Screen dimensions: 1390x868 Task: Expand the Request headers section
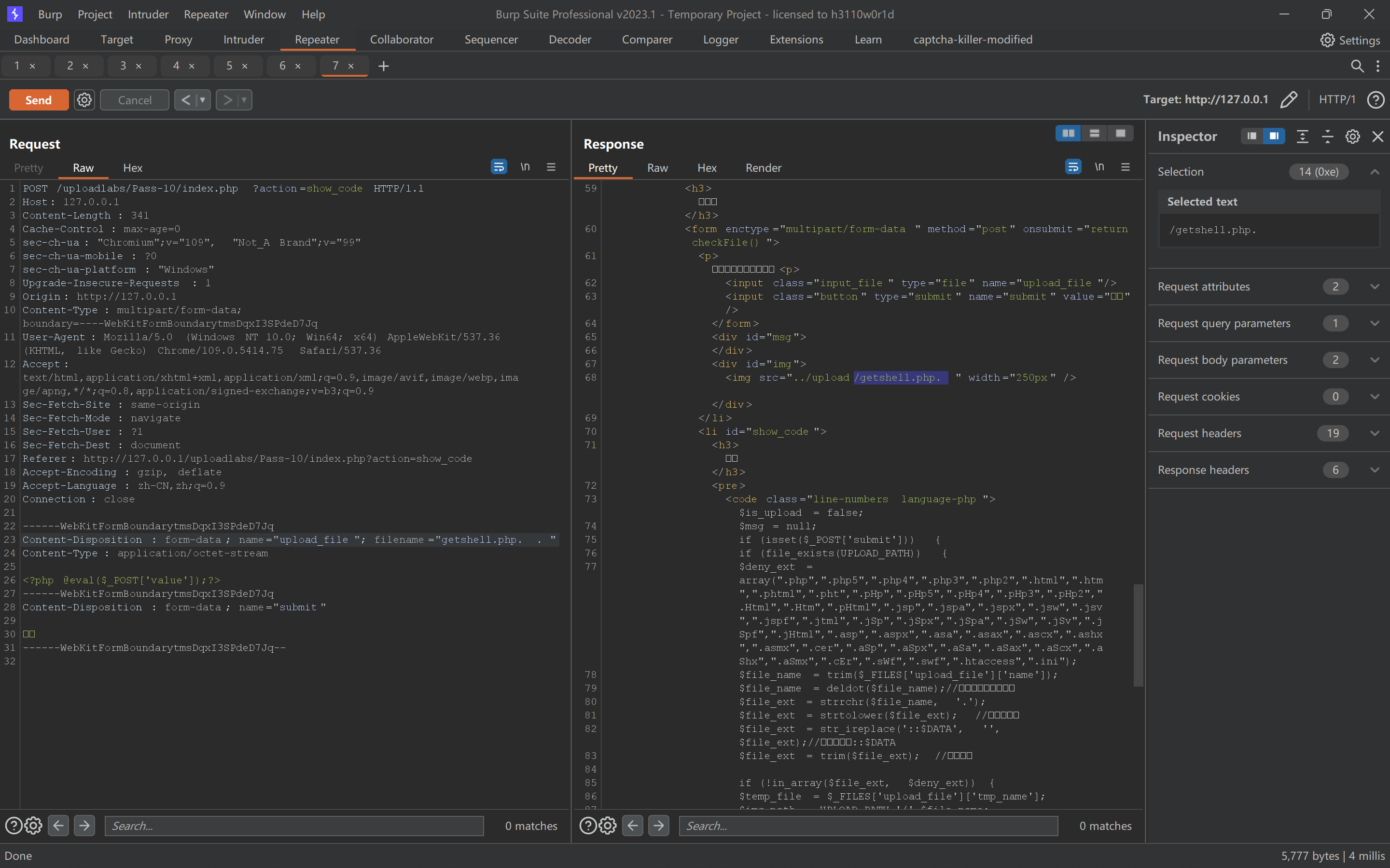[x=1375, y=433]
